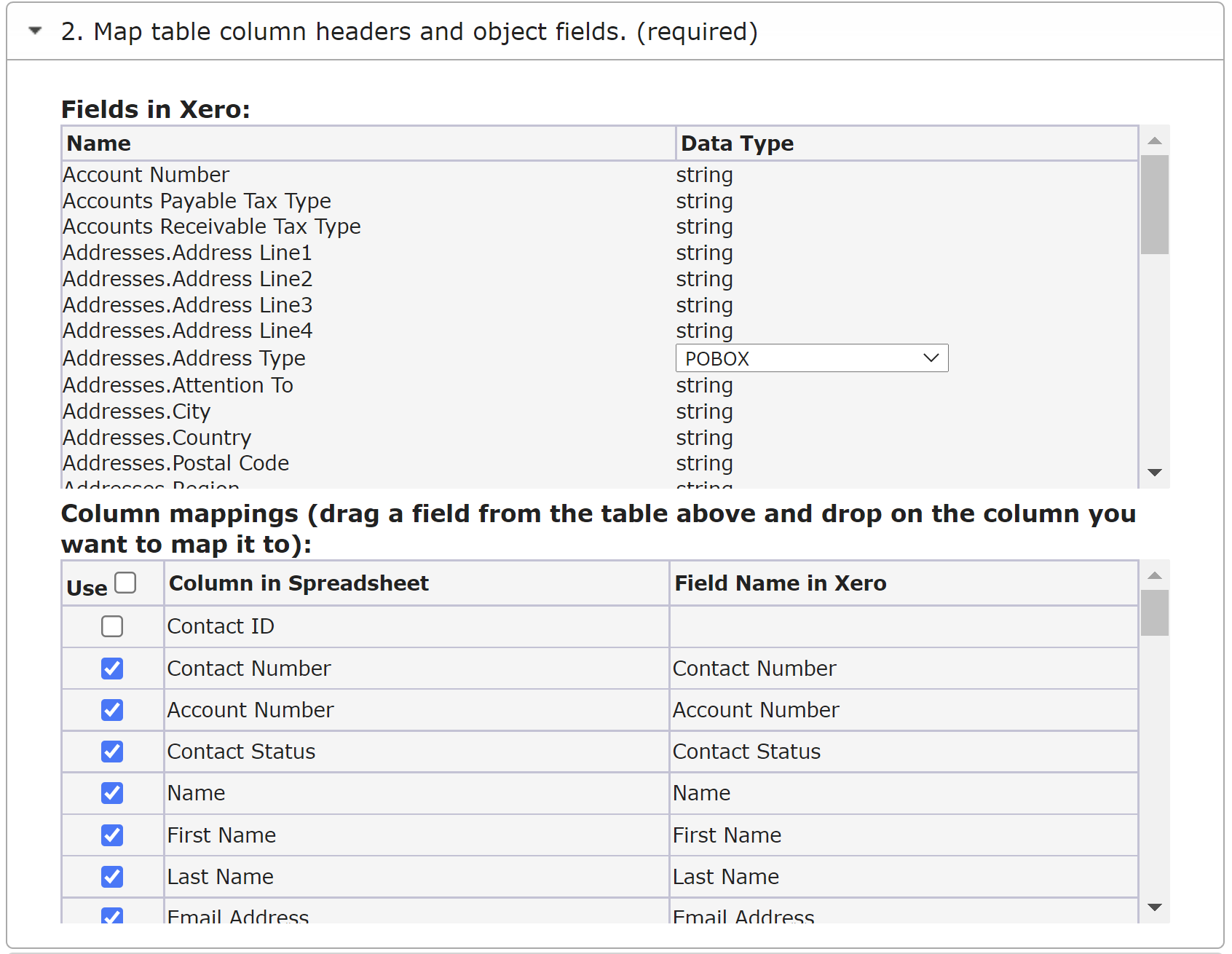Click the Column mappings scrollbar thumb
This screenshot has width=1232, height=954.
[x=1155, y=612]
